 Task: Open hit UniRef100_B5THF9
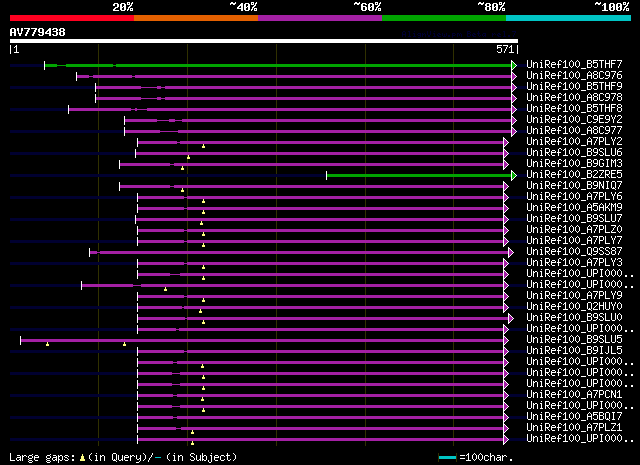pyautogui.click(x=574, y=87)
